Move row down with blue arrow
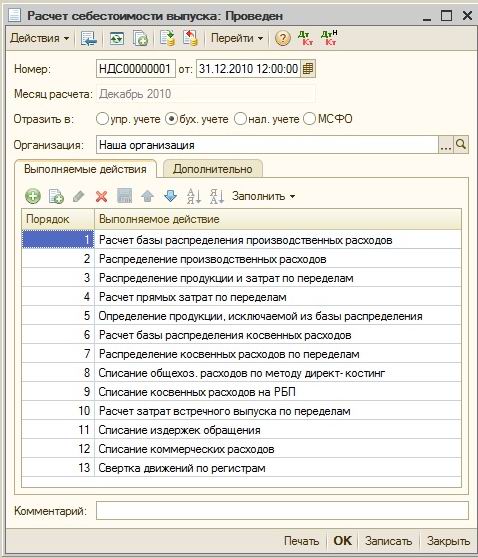478x558 pixels. point(170,196)
